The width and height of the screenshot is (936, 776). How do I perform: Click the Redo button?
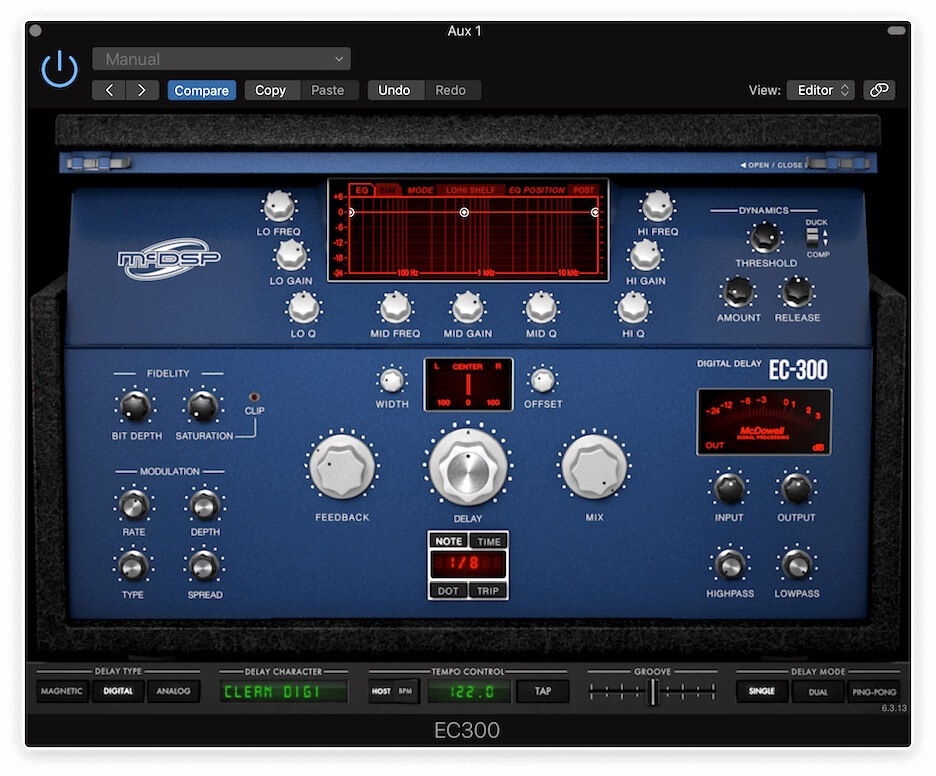click(451, 90)
